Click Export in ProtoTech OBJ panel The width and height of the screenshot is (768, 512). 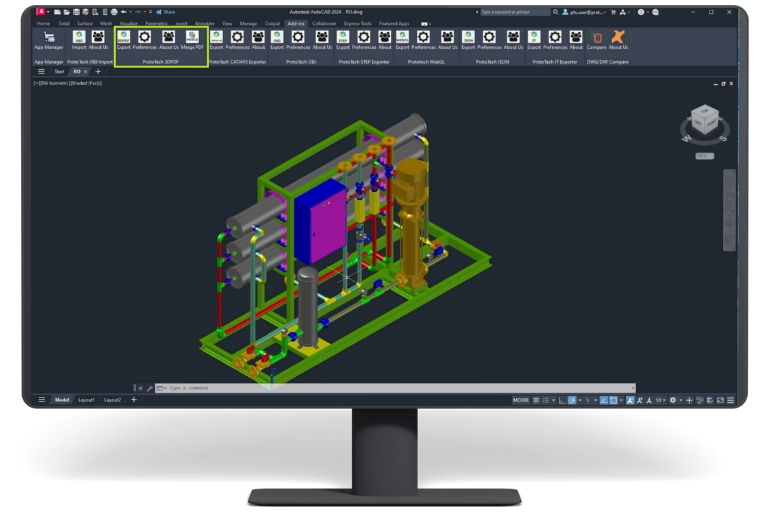tap(277, 40)
